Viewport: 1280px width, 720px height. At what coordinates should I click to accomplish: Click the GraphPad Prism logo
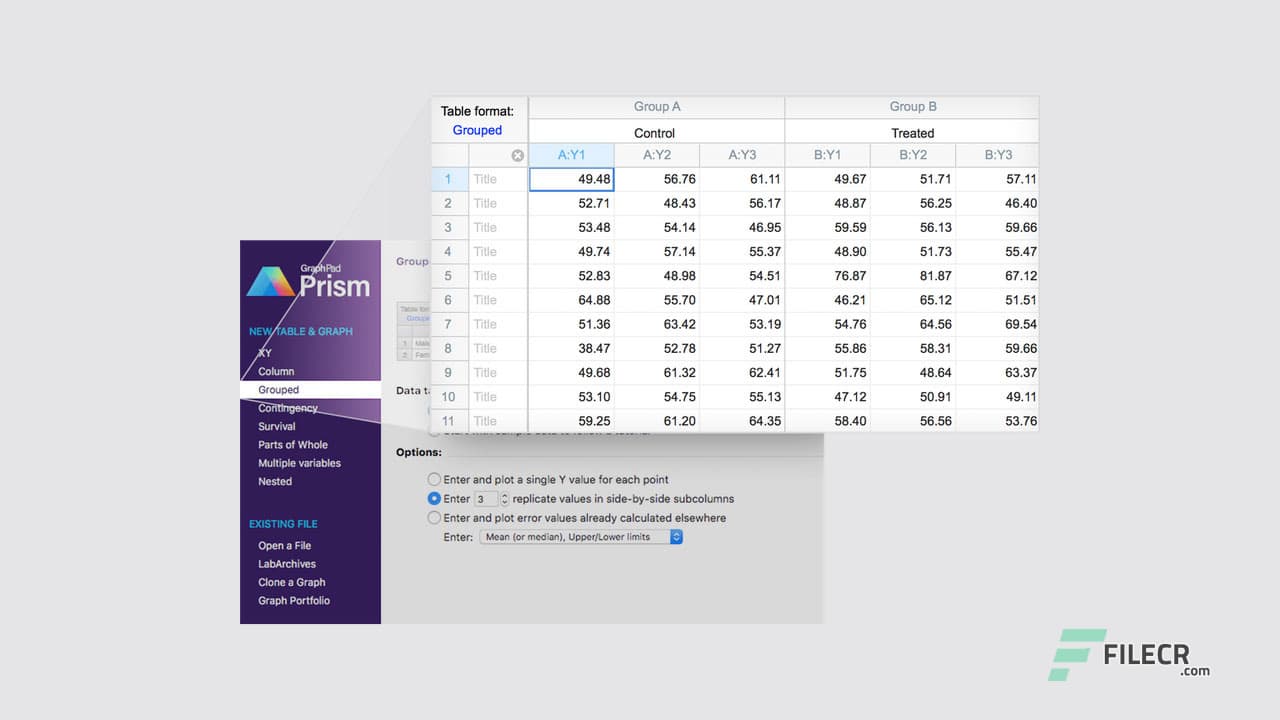310,278
